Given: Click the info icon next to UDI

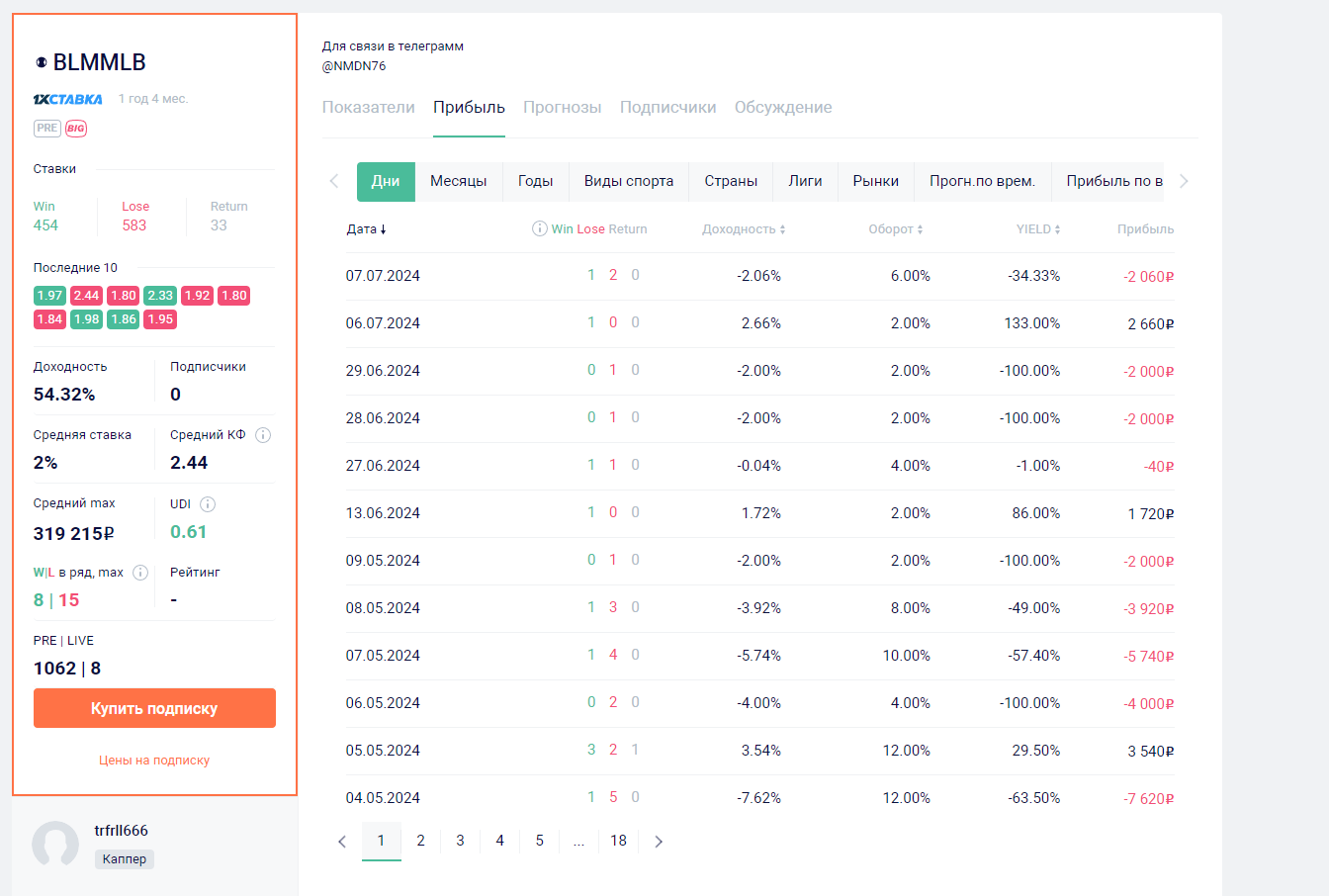Looking at the screenshot, I should (x=207, y=504).
